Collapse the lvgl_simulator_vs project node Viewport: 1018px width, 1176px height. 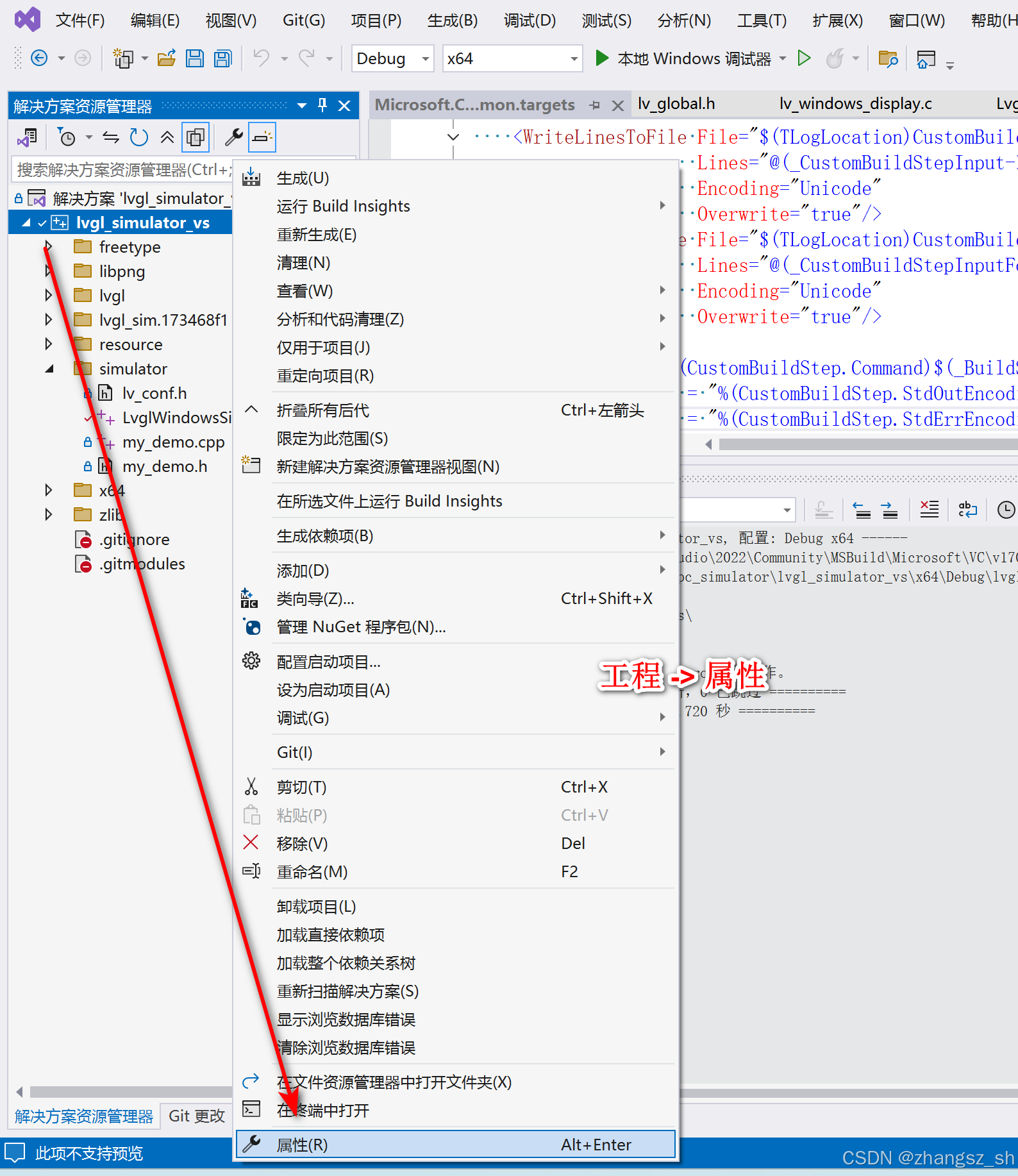[x=26, y=223]
